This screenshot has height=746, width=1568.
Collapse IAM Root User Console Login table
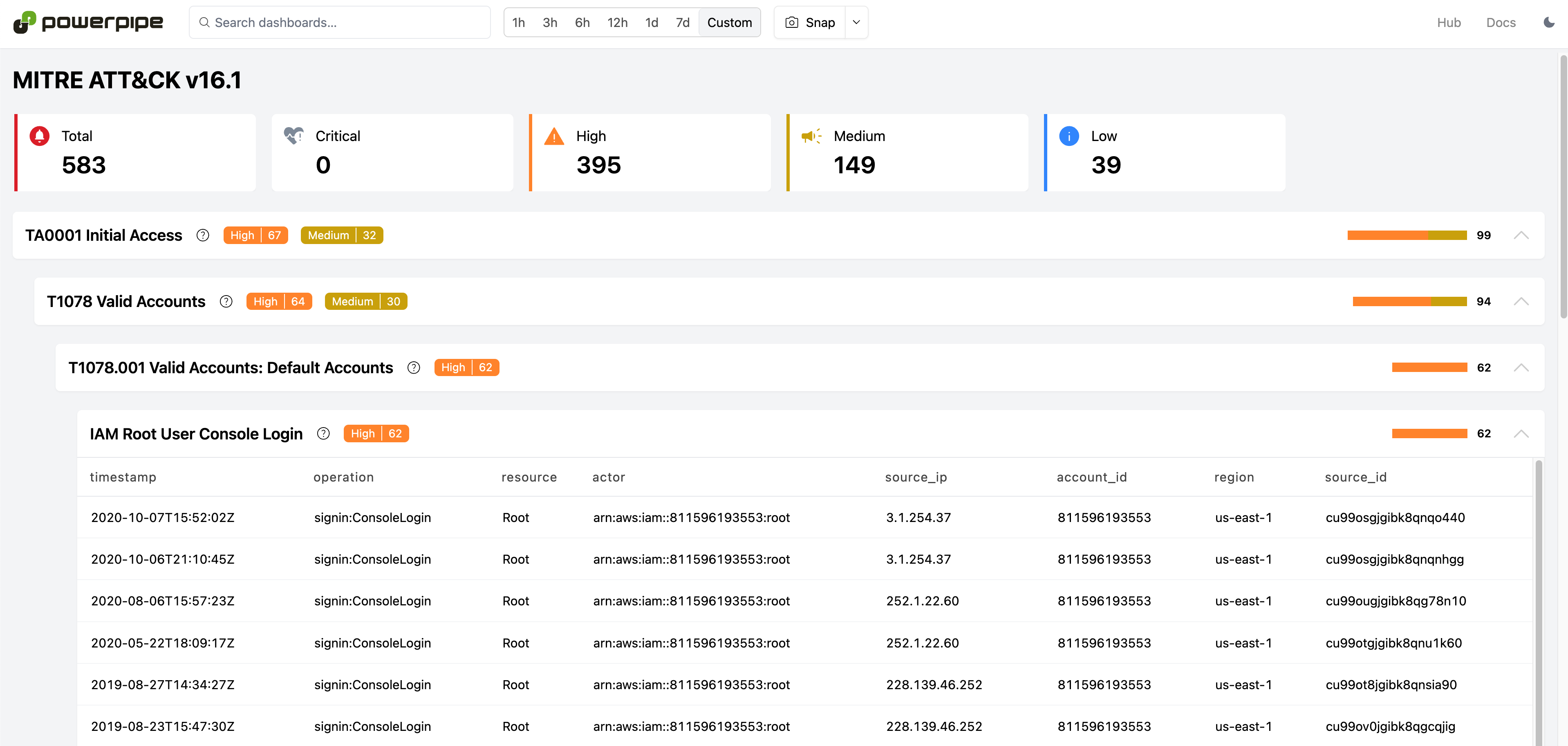pyautogui.click(x=1521, y=434)
